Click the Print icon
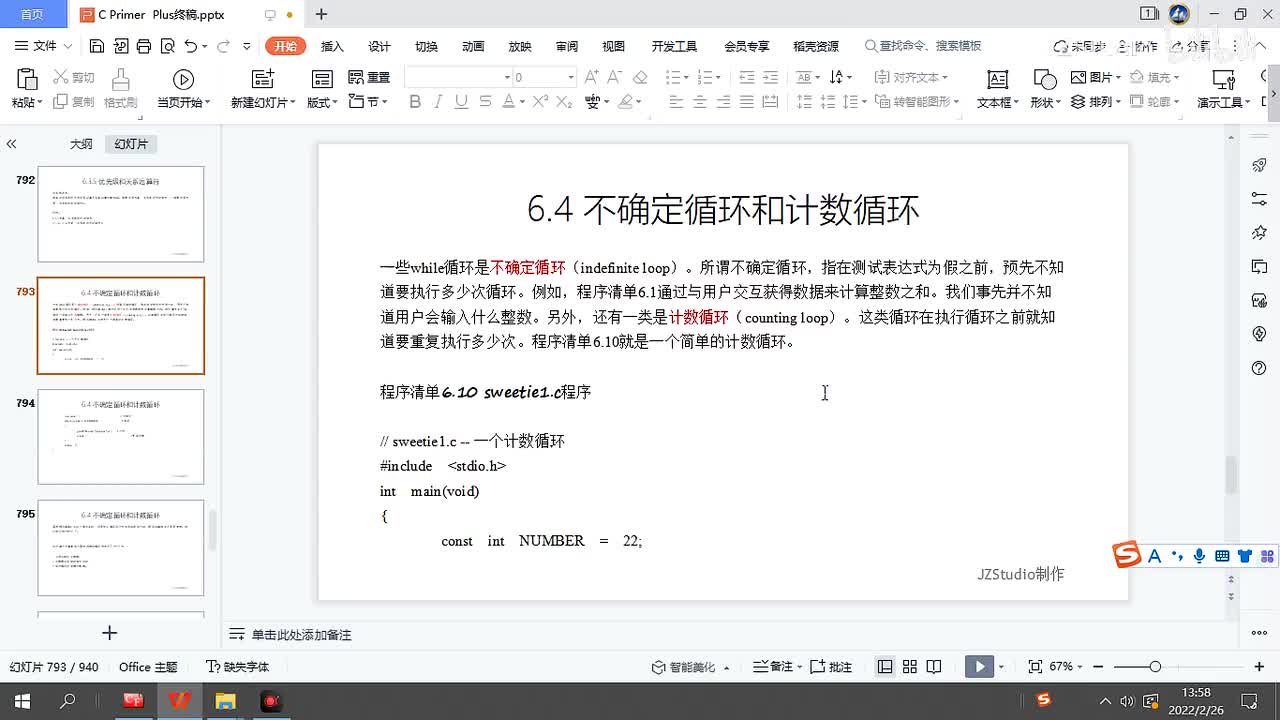Image resolution: width=1280 pixels, height=720 pixels. (x=143, y=46)
